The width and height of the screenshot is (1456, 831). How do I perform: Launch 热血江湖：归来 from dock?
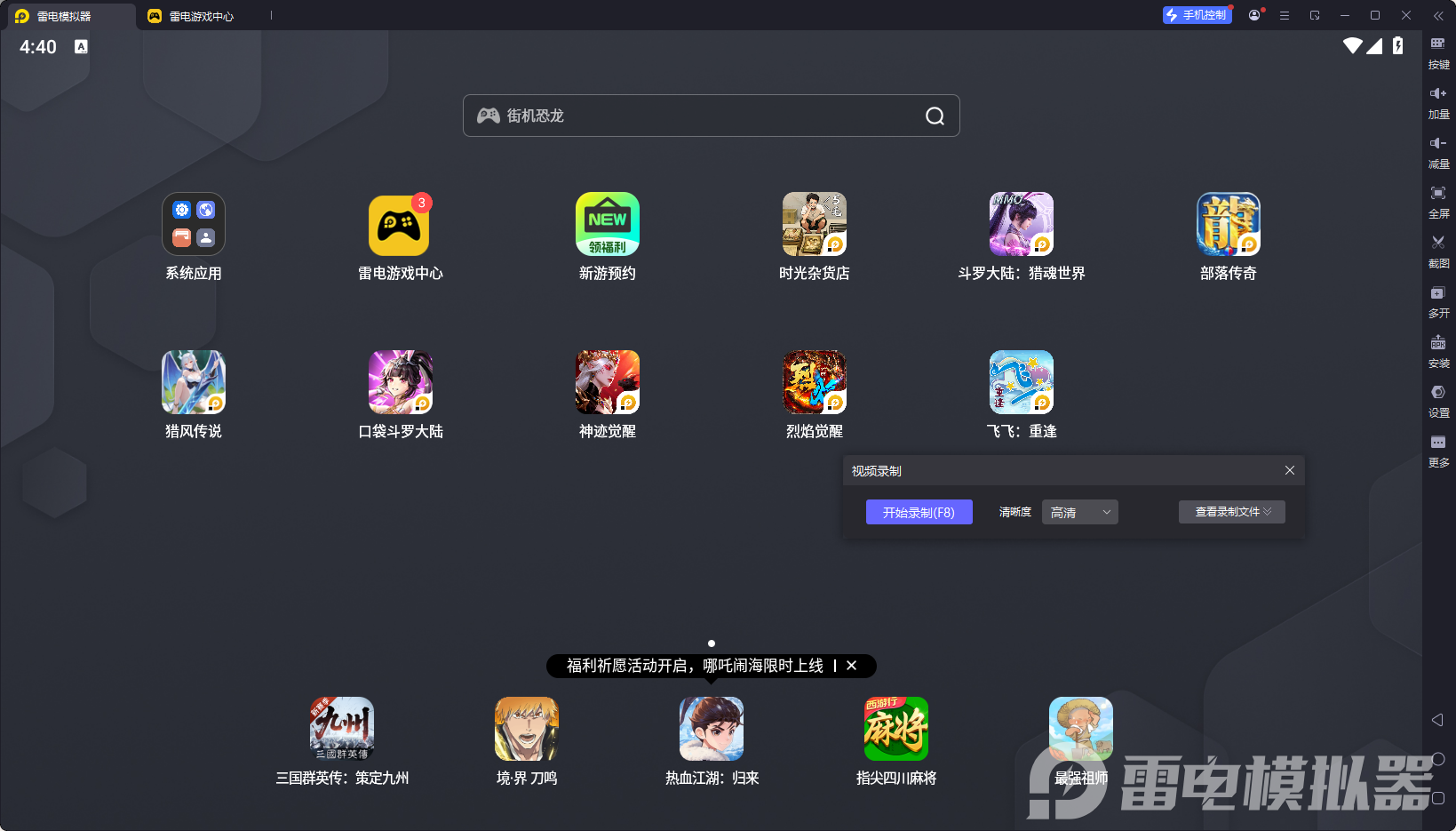click(x=712, y=729)
